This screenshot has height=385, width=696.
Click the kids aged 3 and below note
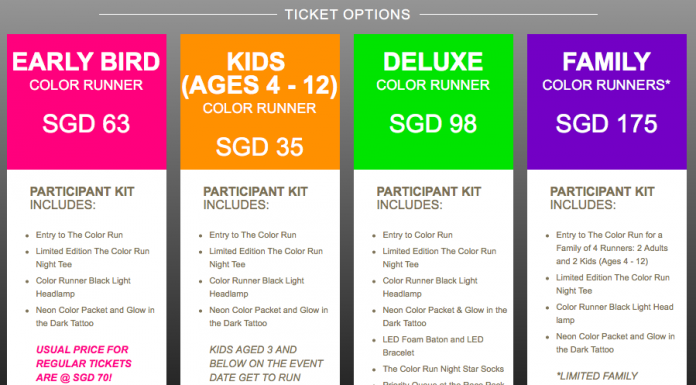coord(266,364)
